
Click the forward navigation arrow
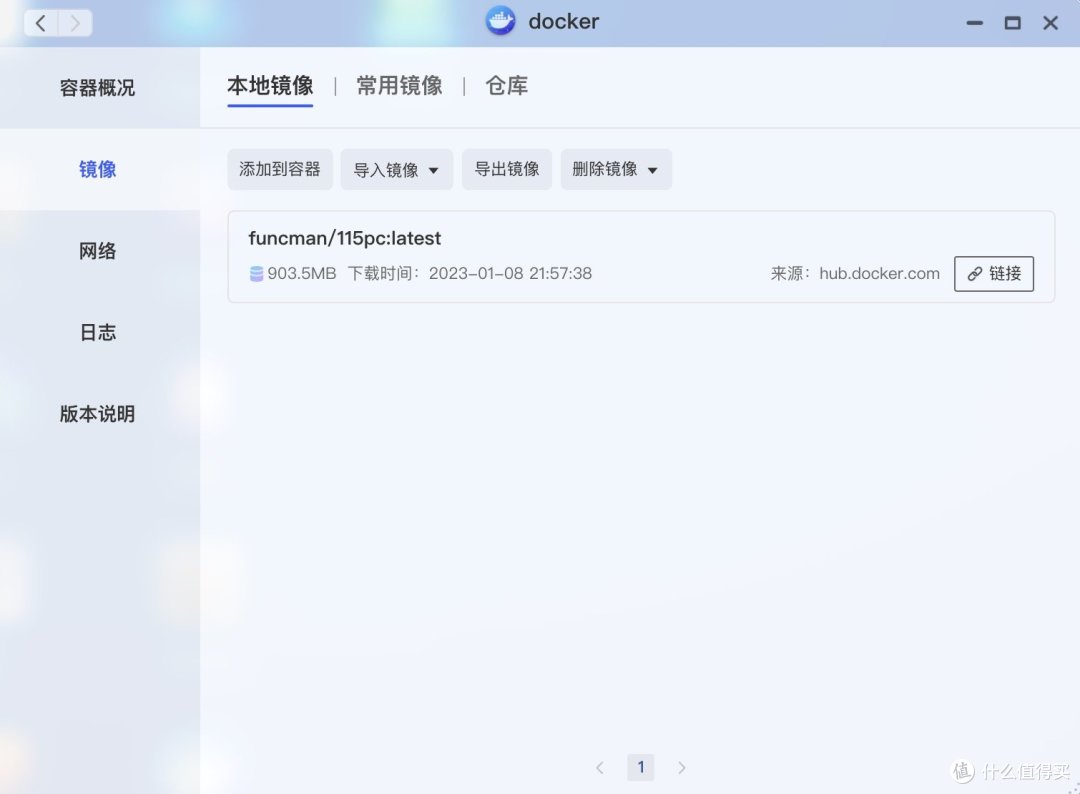[x=72, y=22]
